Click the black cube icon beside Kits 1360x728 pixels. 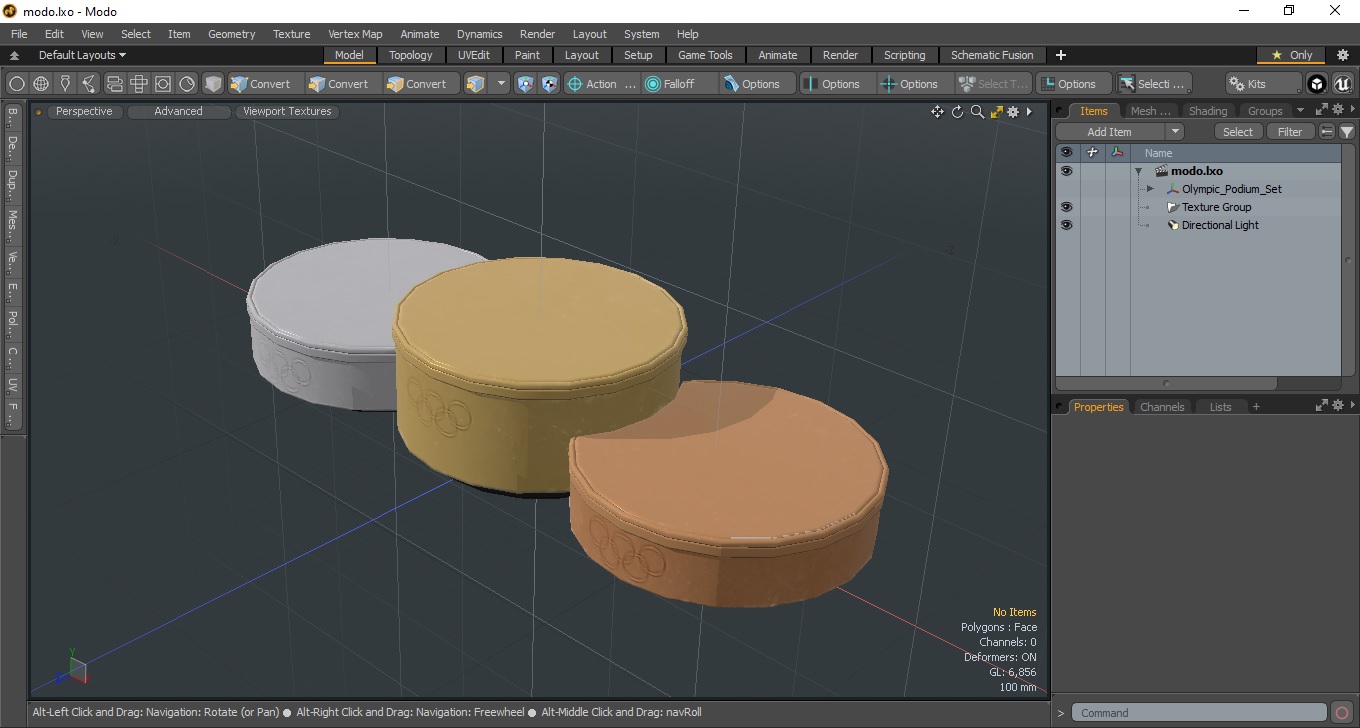click(1317, 84)
